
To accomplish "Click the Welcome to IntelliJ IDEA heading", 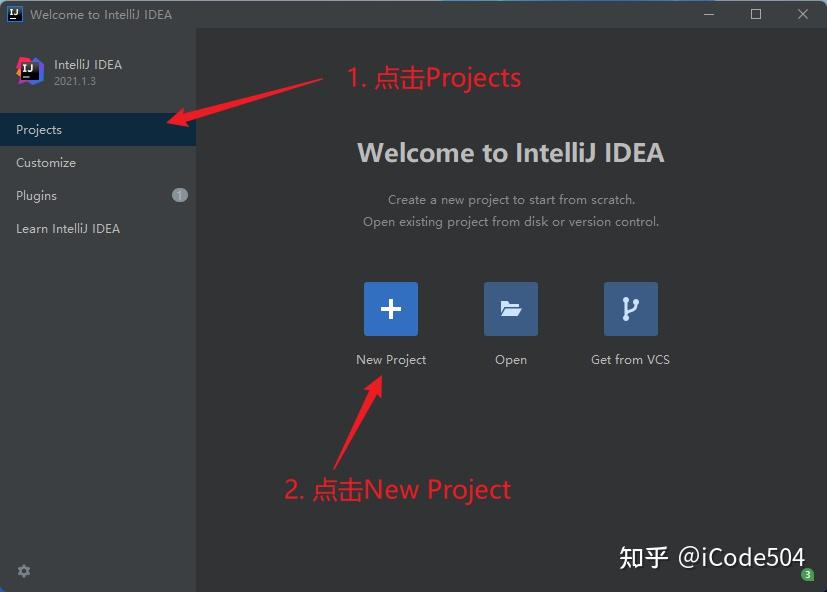I will click(511, 152).
